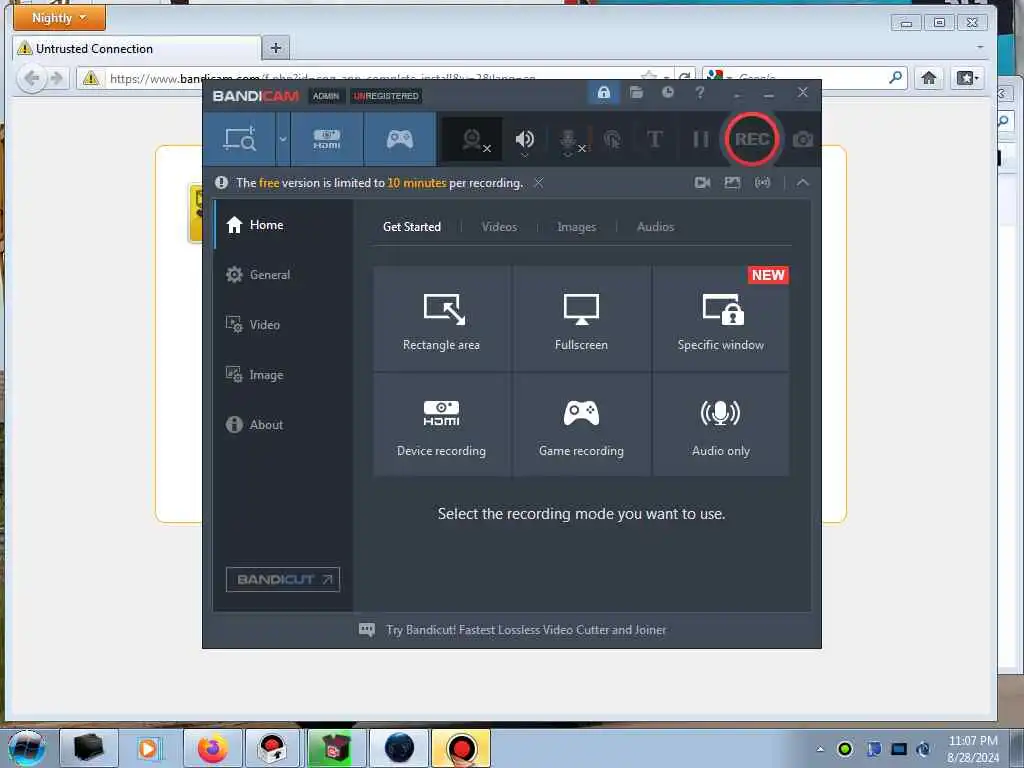Click the Firefox search box magnifier

(x=895, y=78)
